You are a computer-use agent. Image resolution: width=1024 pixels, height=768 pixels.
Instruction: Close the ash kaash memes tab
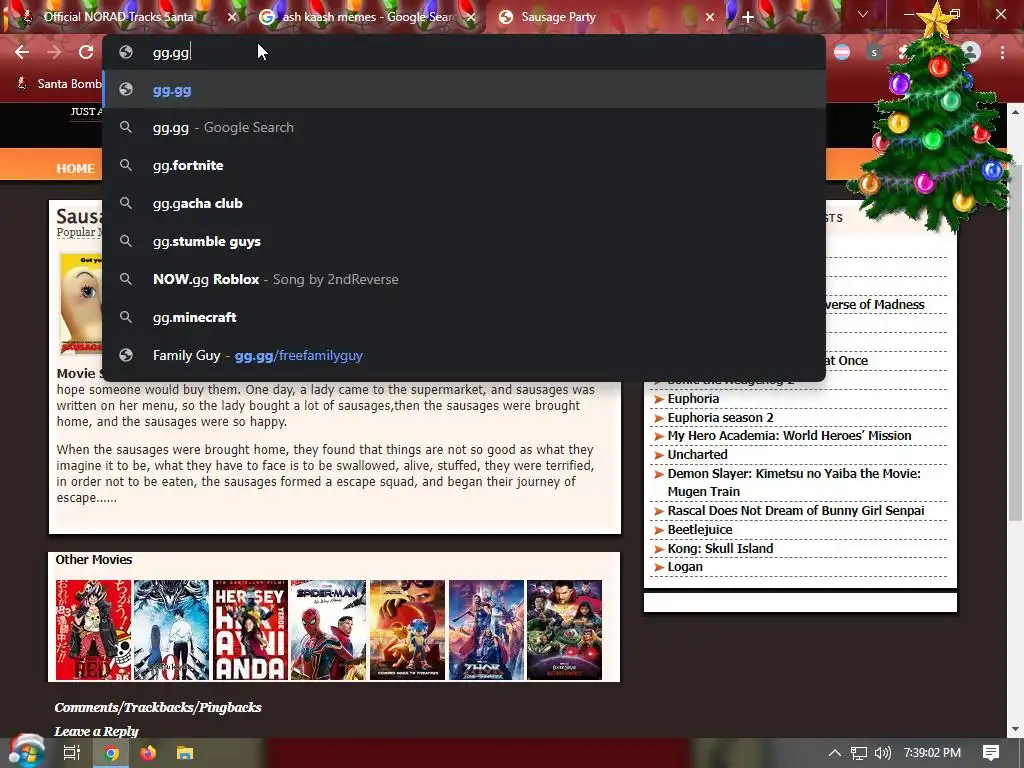(x=470, y=17)
